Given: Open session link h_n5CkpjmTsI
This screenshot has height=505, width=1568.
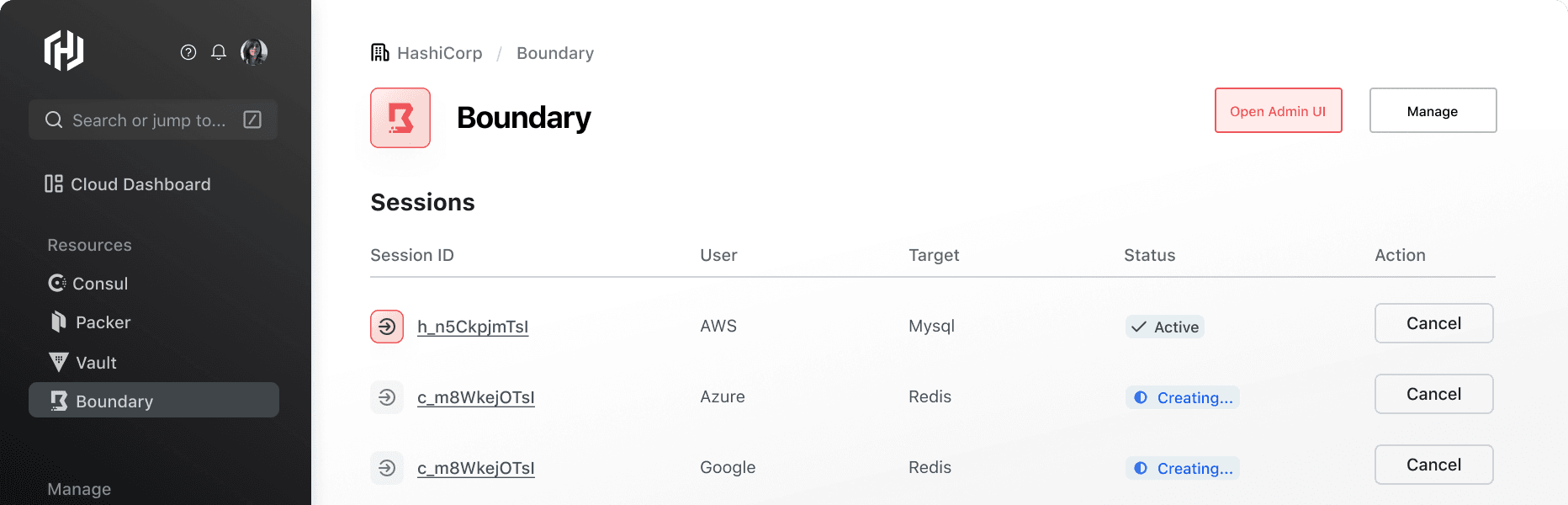Looking at the screenshot, I should pos(473,327).
